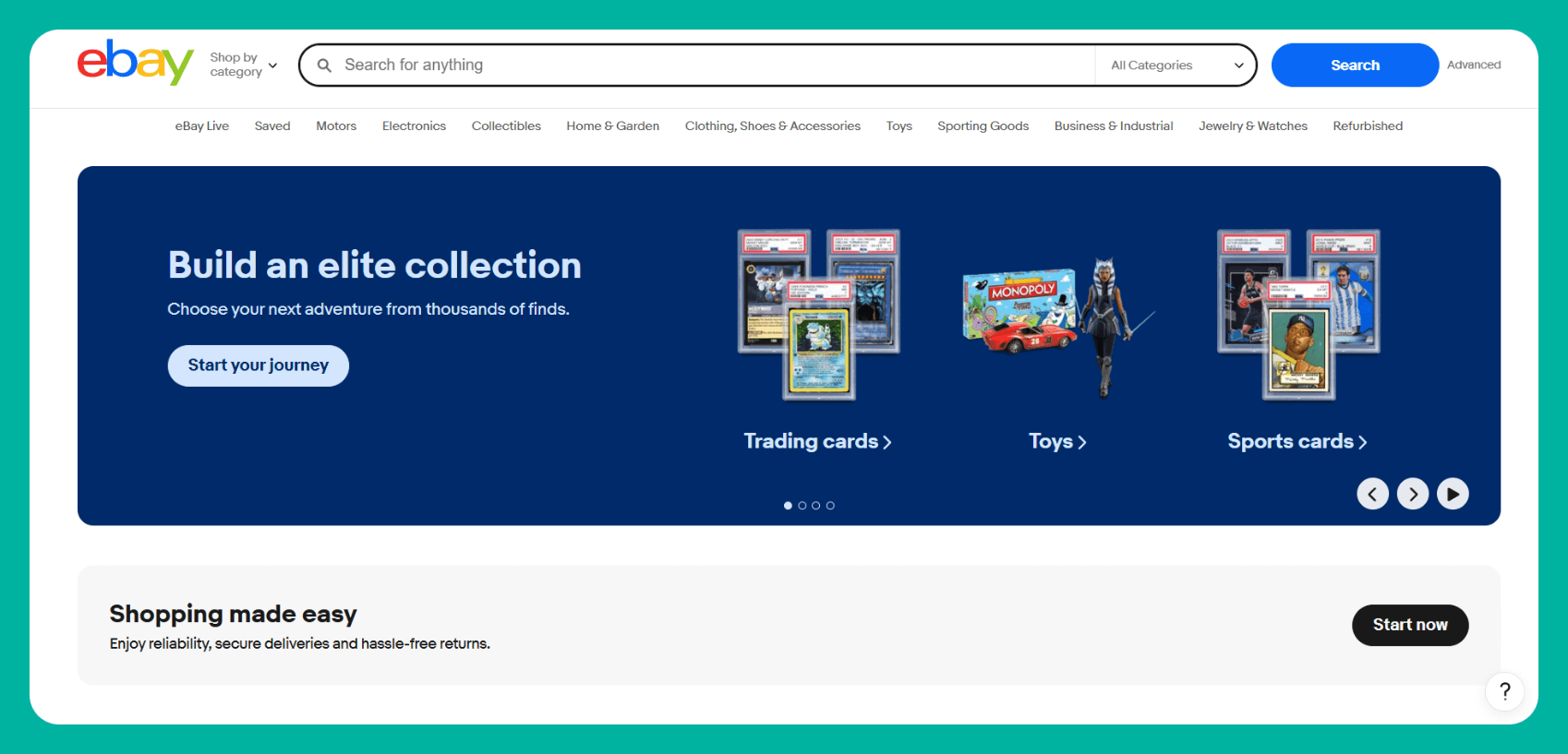Open the help question mark button
The height and width of the screenshot is (754, 1568).
1505,691
